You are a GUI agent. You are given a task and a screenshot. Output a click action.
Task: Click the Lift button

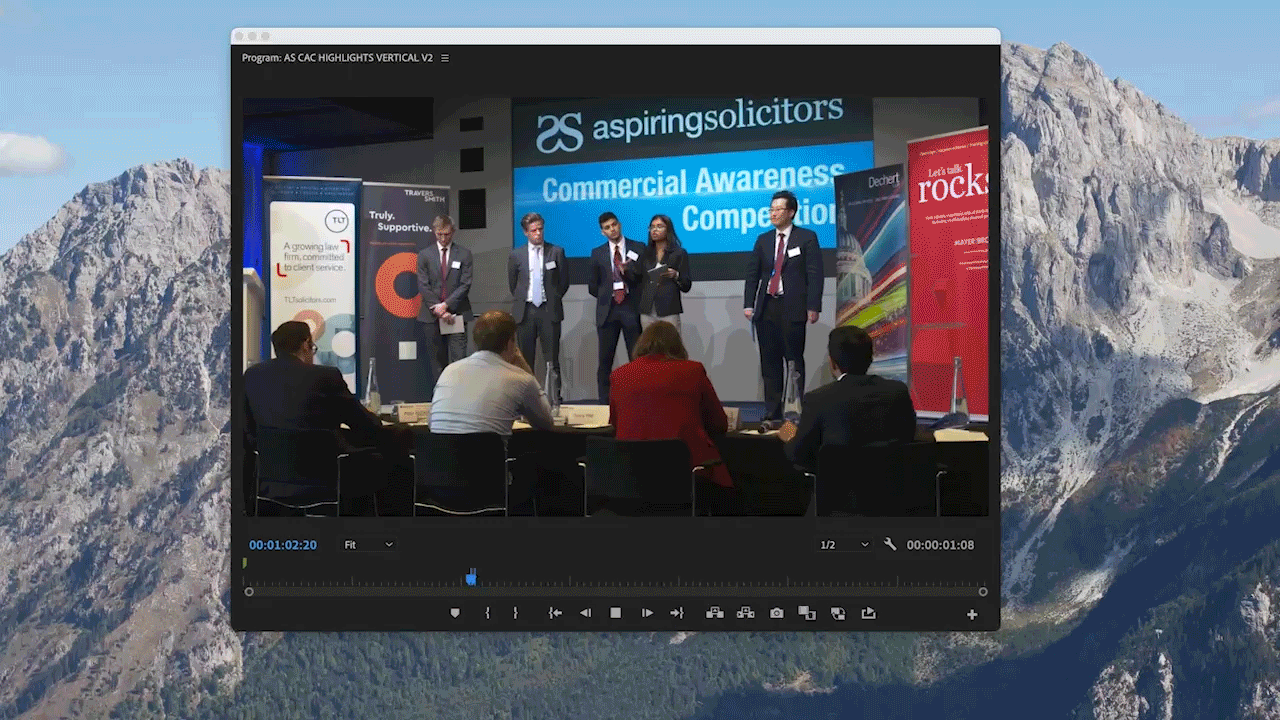pyautogui.click(x=715, y=613)
